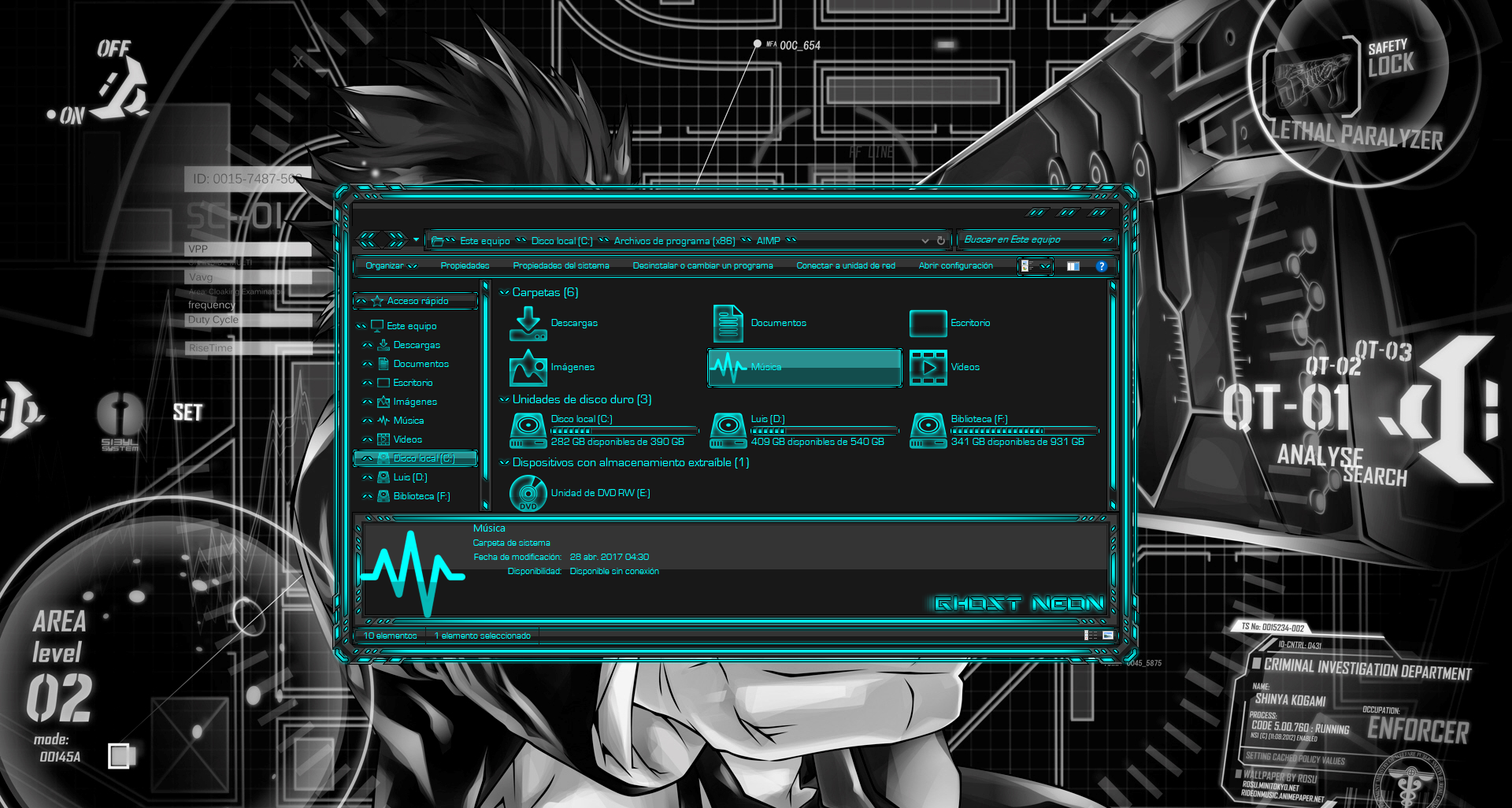Collapse Este equipo tree arrow

(x=361, y=326)
